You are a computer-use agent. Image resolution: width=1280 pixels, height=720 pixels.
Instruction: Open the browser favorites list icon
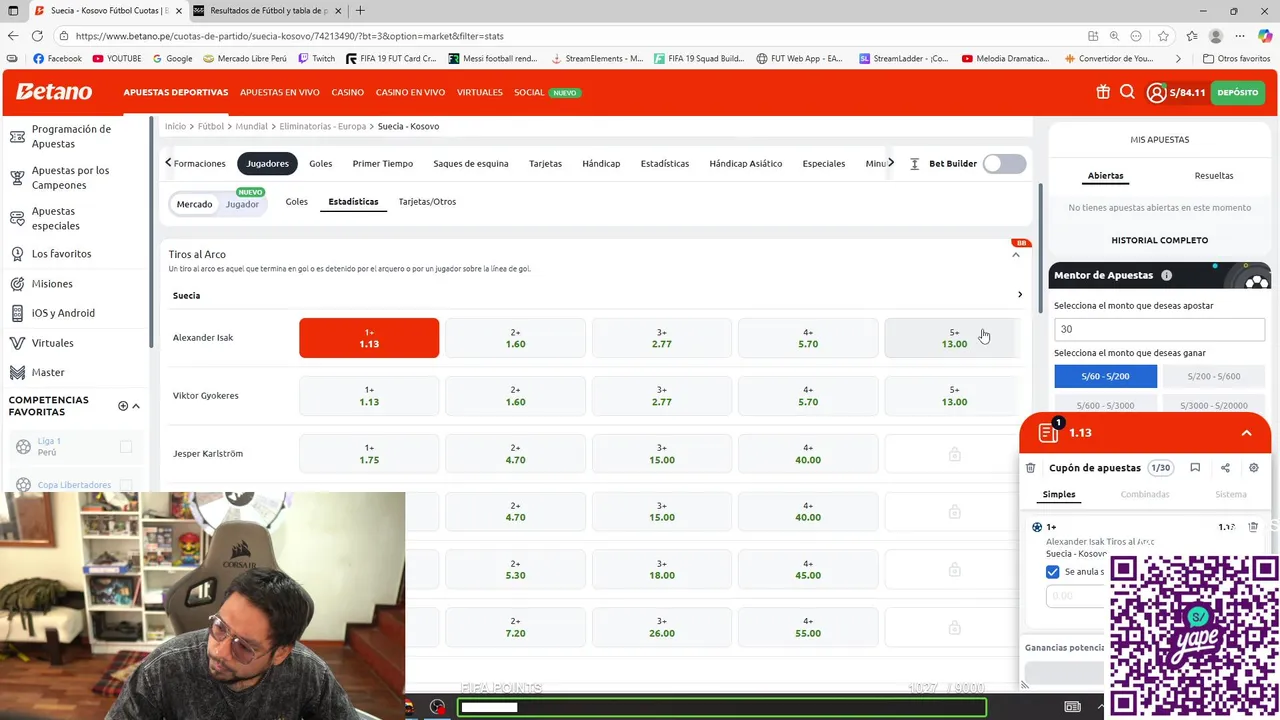[x=1191, y=36]
